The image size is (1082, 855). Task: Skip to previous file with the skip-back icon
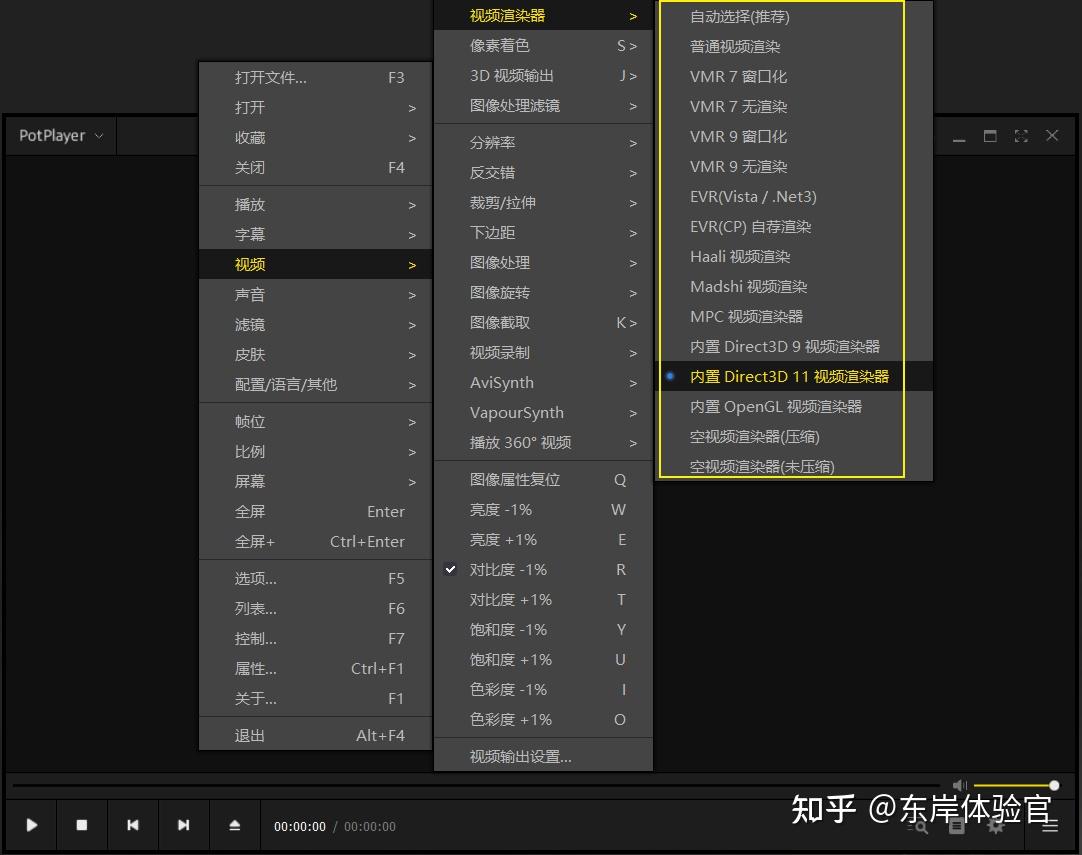click(133, 825)
